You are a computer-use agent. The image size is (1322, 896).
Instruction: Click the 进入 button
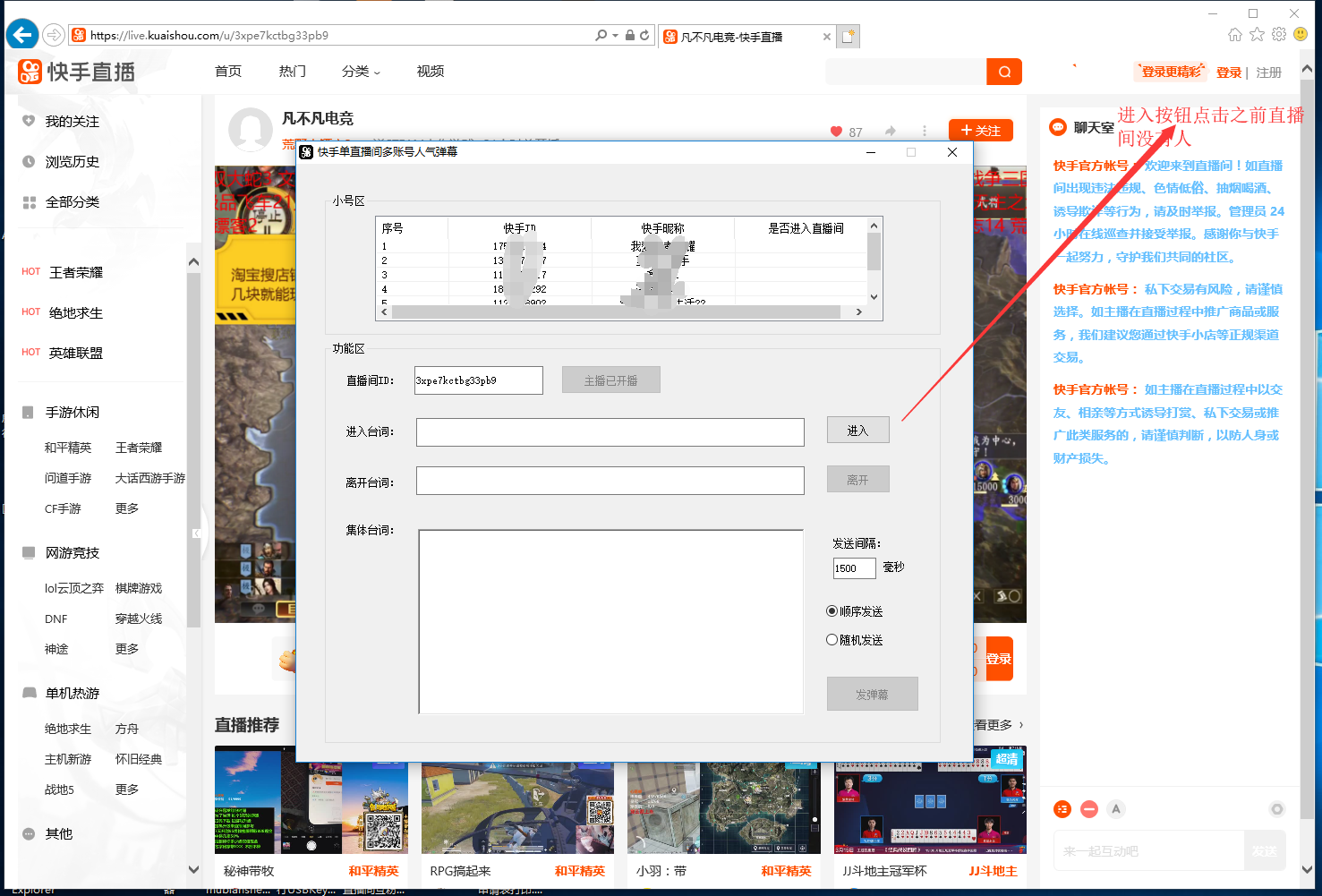tap(857, 431)
